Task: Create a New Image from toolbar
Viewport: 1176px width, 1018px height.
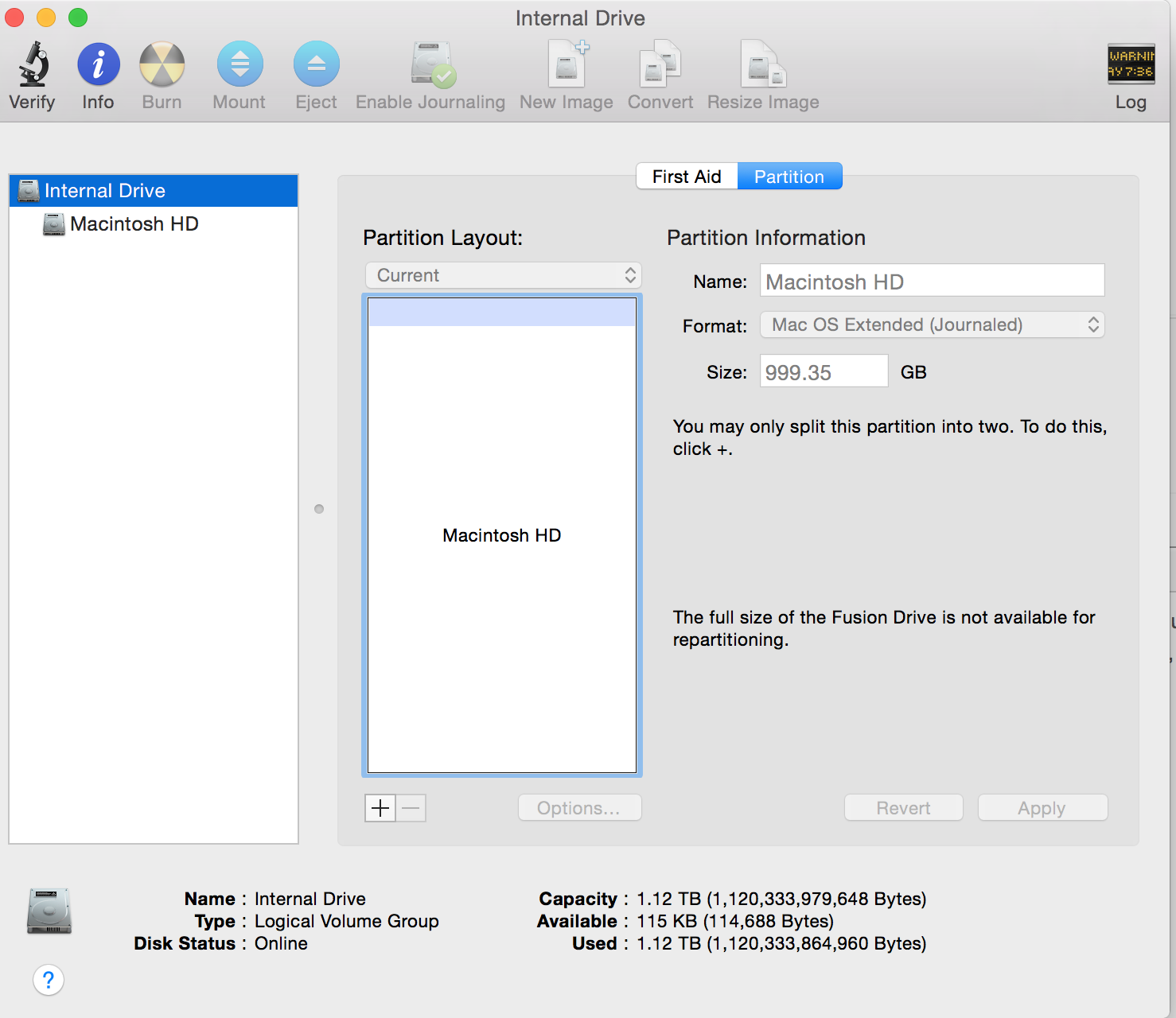Action: point(567,64)
